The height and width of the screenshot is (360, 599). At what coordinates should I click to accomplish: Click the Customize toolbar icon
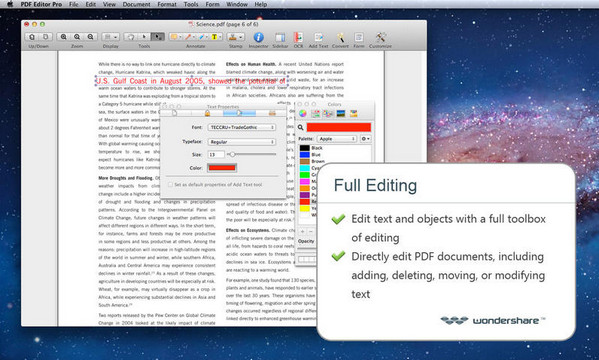click(x=380, y=37)
